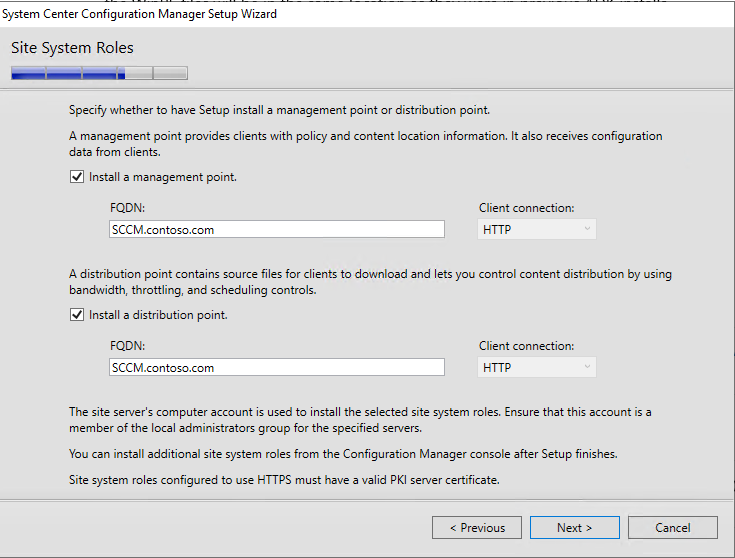Click the additional site system roles note
This screenshot has height=558, width=735.
point(343,454)
